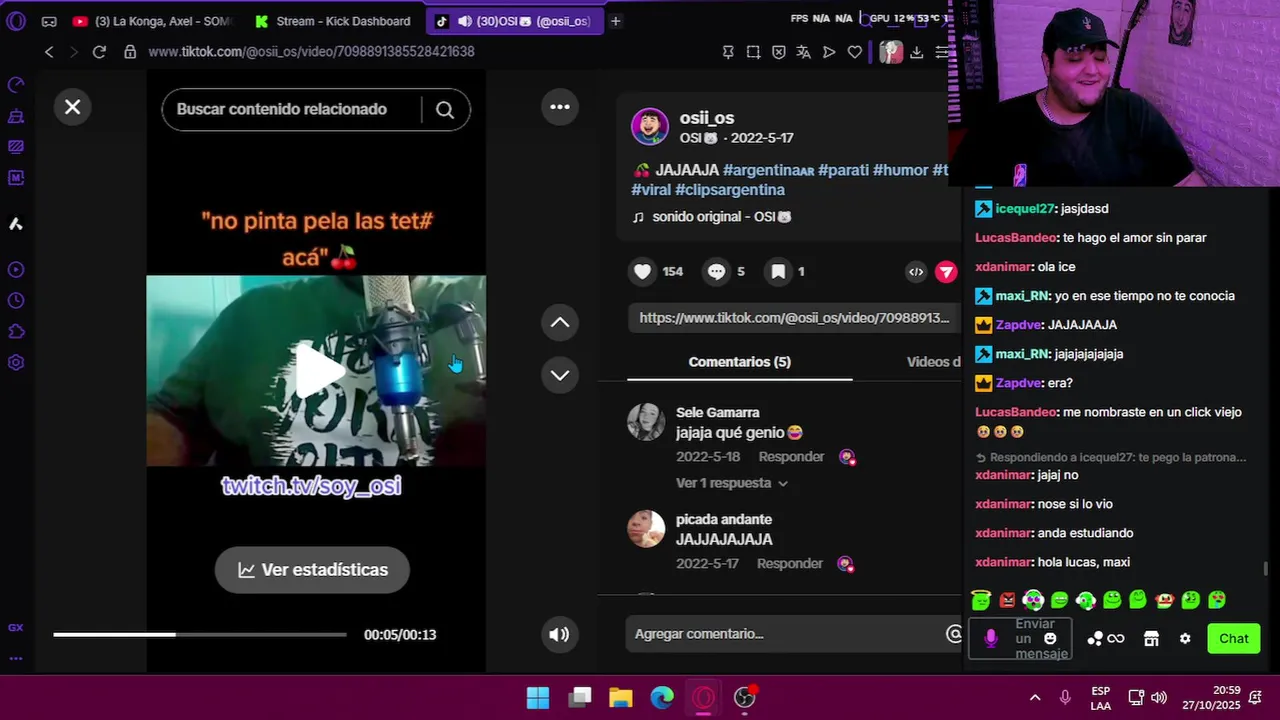Open osii_os username link
This screenshot has width=1280, height=720.
(x=707, y=118)
